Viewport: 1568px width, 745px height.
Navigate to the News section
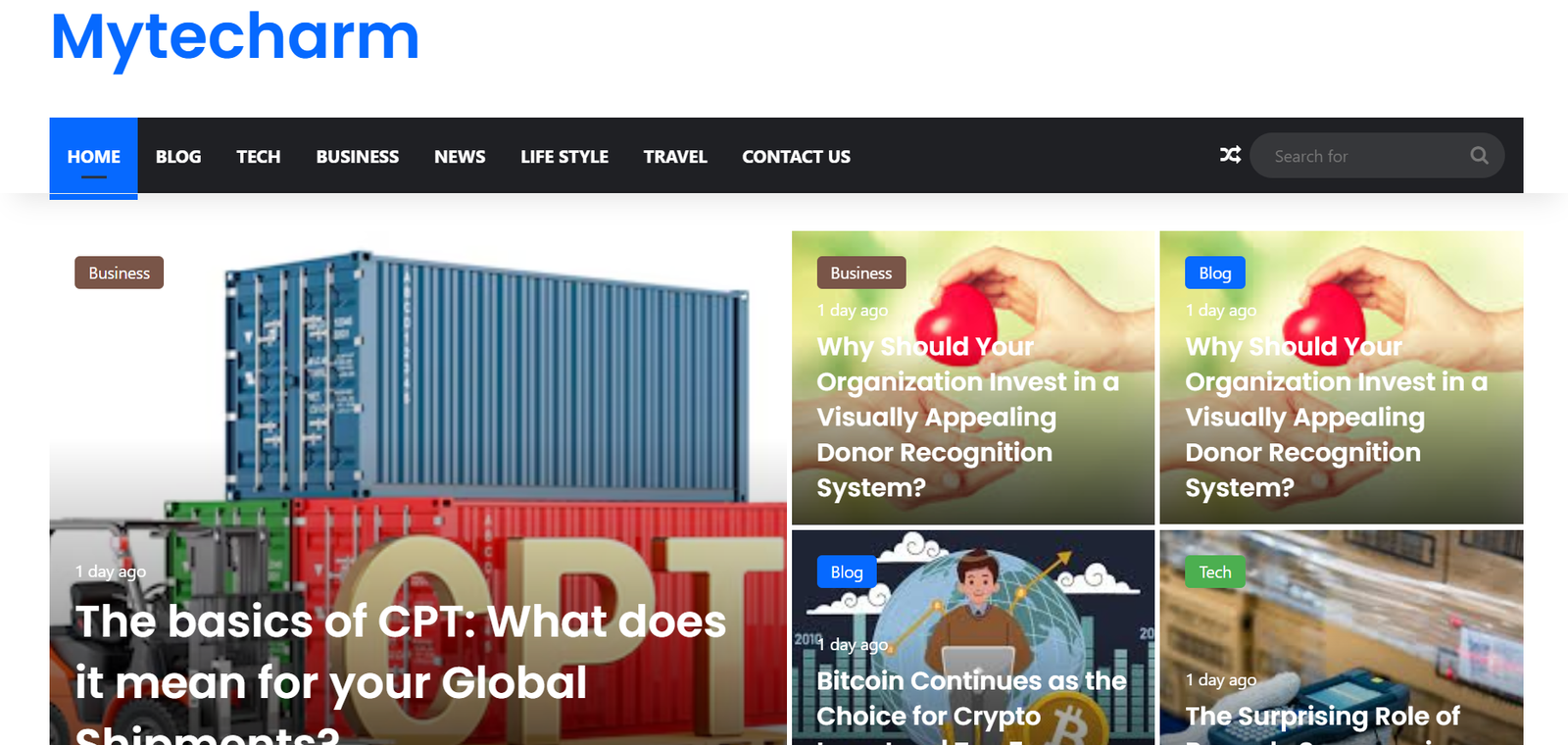pyautogui.click(x=460, y=157)
